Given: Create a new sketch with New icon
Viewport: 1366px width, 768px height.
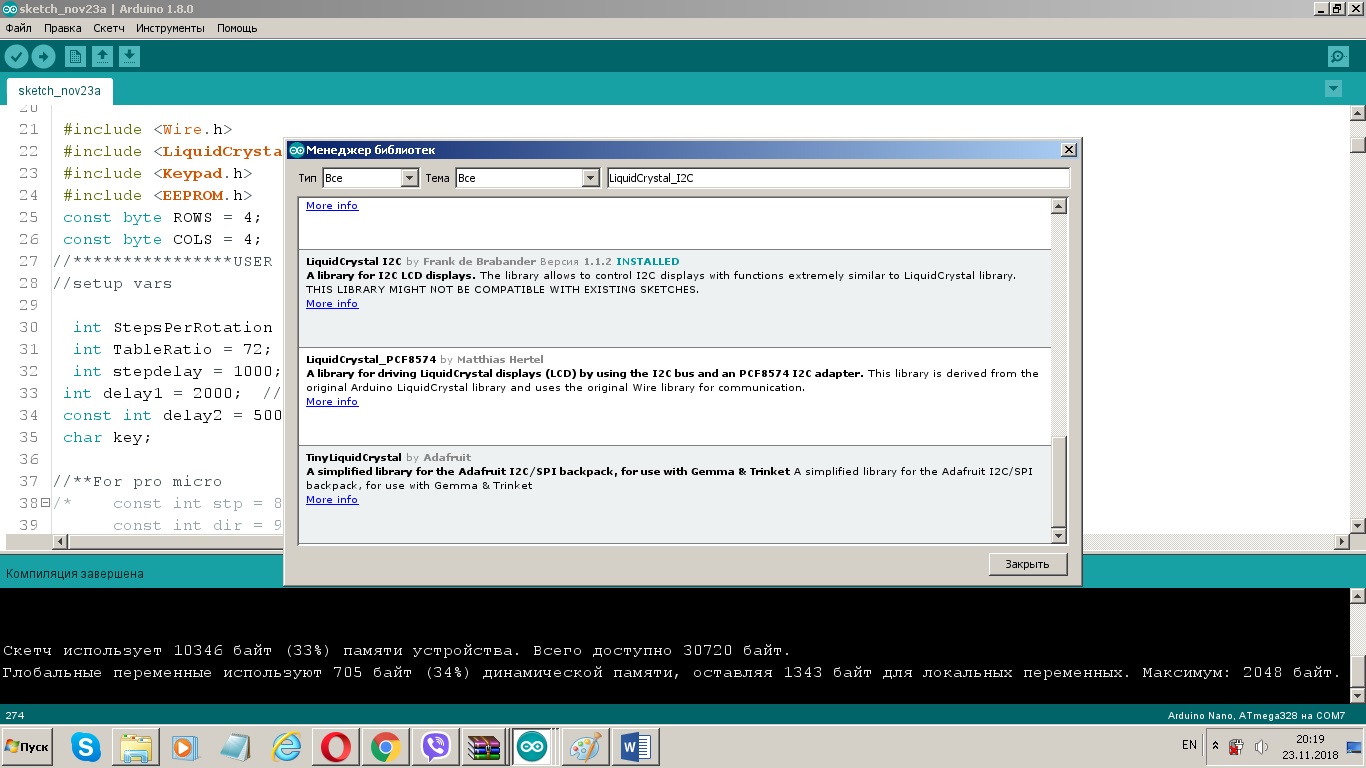Looking at the screenshot, I should coord(75,57).
